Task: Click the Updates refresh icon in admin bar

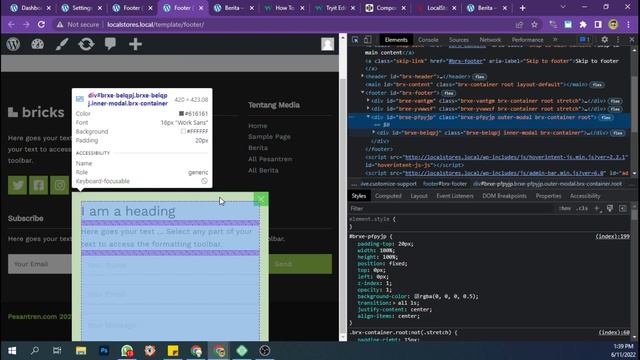Action: [86, 44]
